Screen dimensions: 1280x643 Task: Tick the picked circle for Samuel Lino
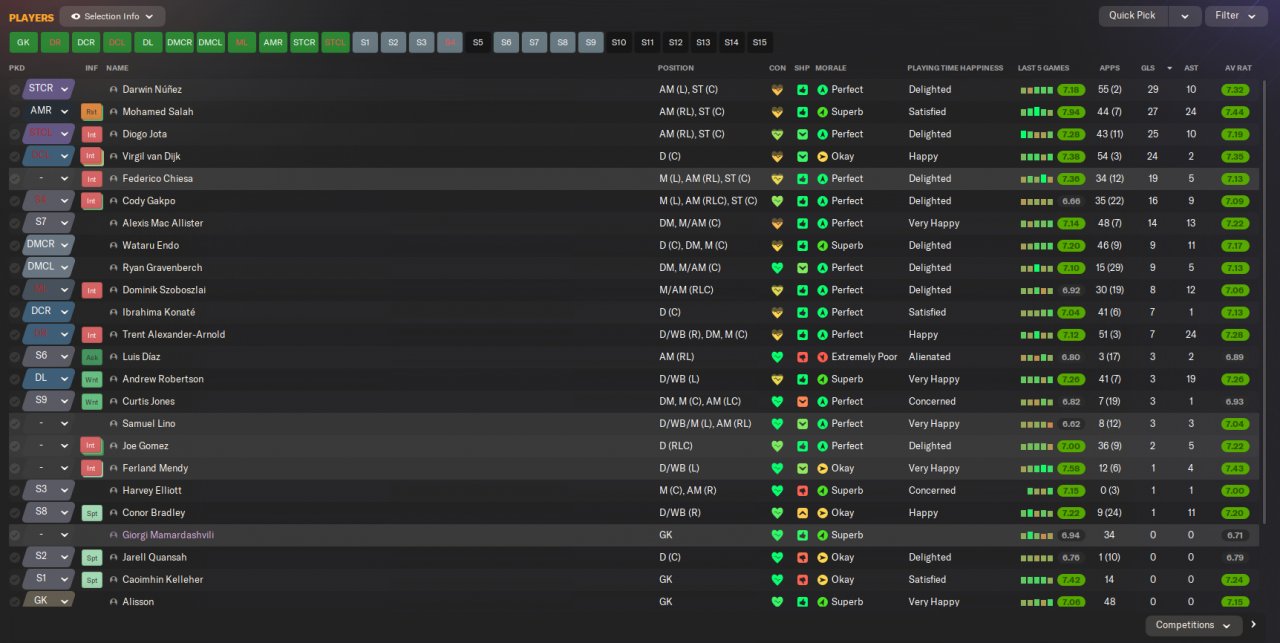pos(15,424)
